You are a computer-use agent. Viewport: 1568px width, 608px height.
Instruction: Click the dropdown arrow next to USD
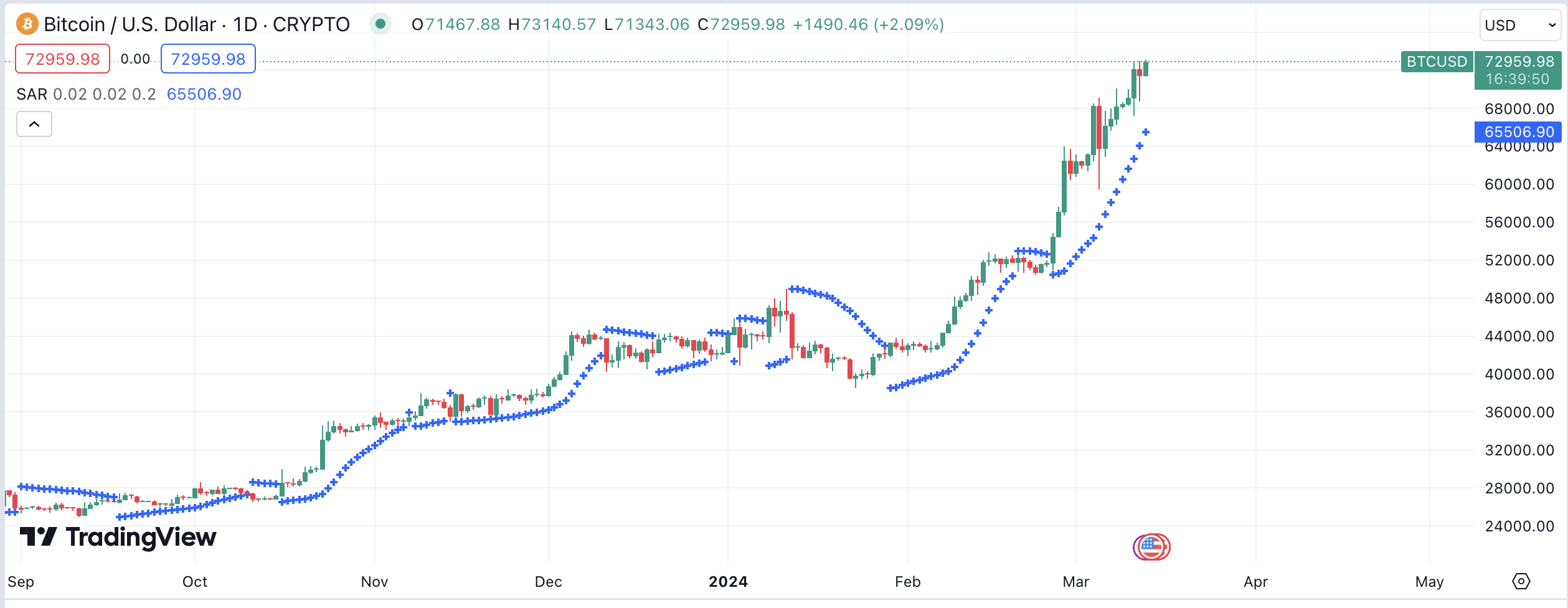pyautogui.click(x=1549, y=25)
